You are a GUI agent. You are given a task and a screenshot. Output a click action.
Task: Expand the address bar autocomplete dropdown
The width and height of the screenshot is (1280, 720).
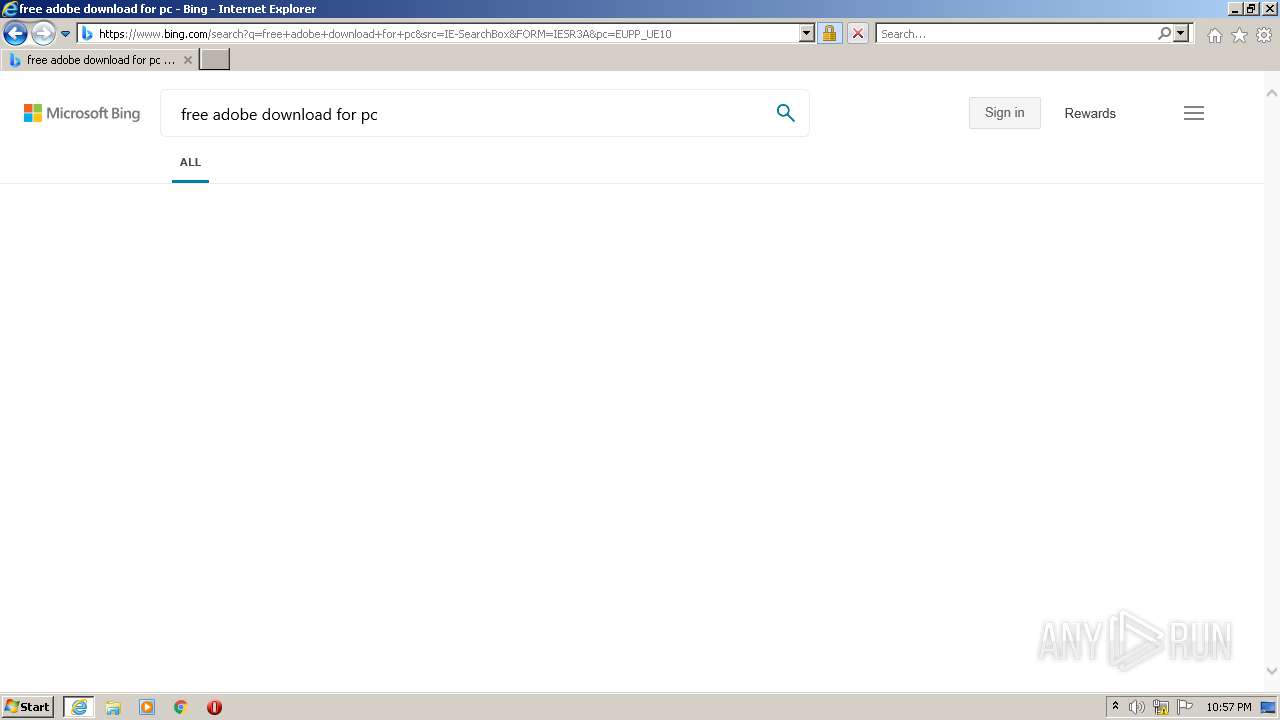pos(807,33)
